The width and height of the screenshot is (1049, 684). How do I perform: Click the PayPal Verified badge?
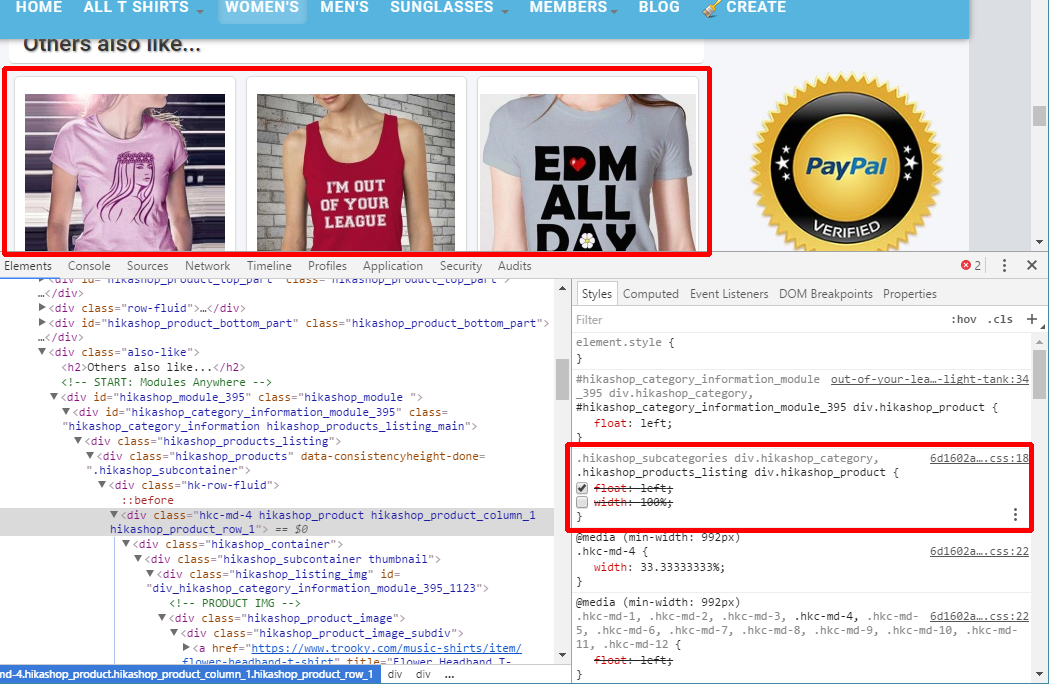coord(846,163)
